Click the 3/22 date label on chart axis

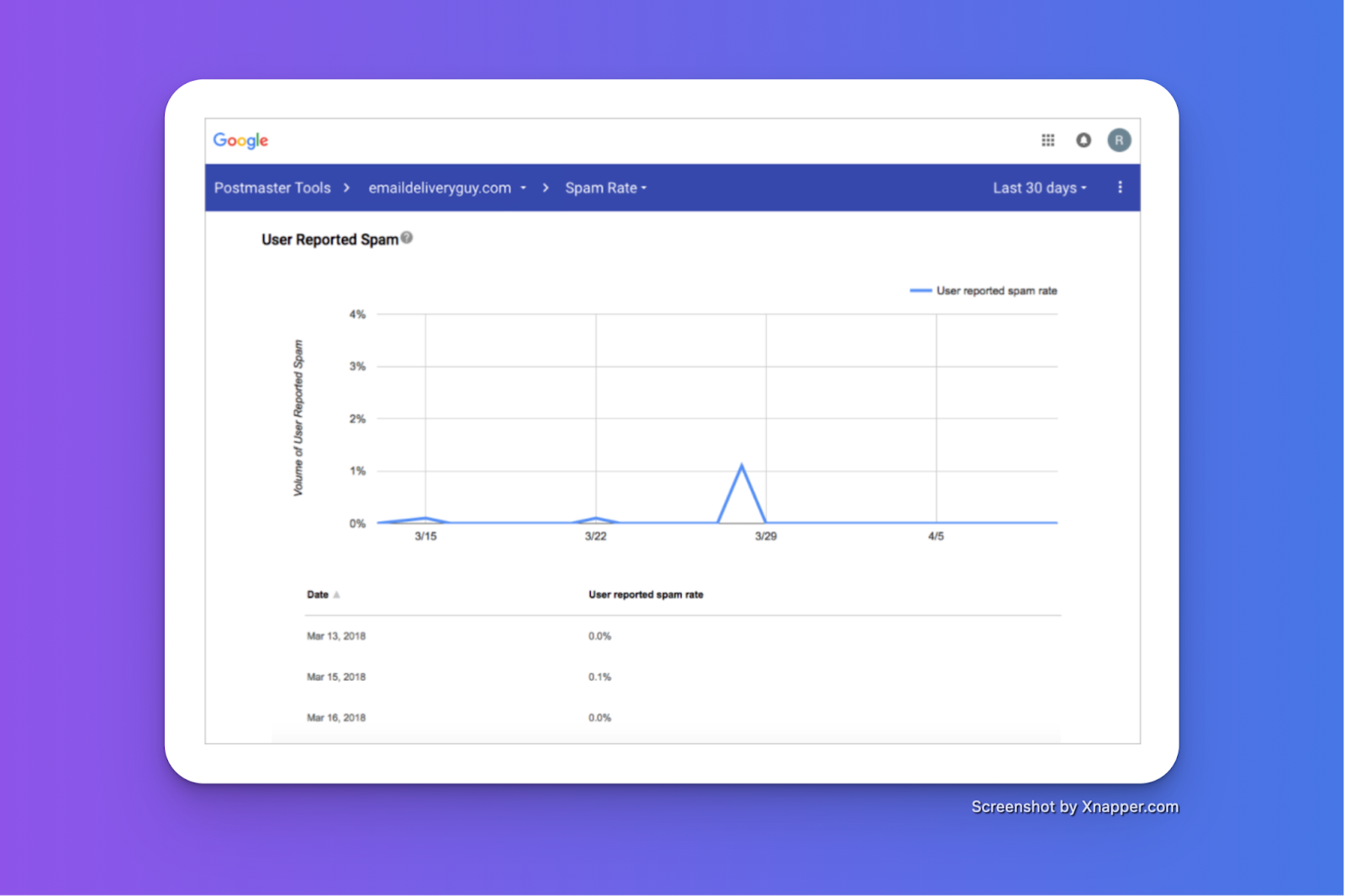point(595,536)
